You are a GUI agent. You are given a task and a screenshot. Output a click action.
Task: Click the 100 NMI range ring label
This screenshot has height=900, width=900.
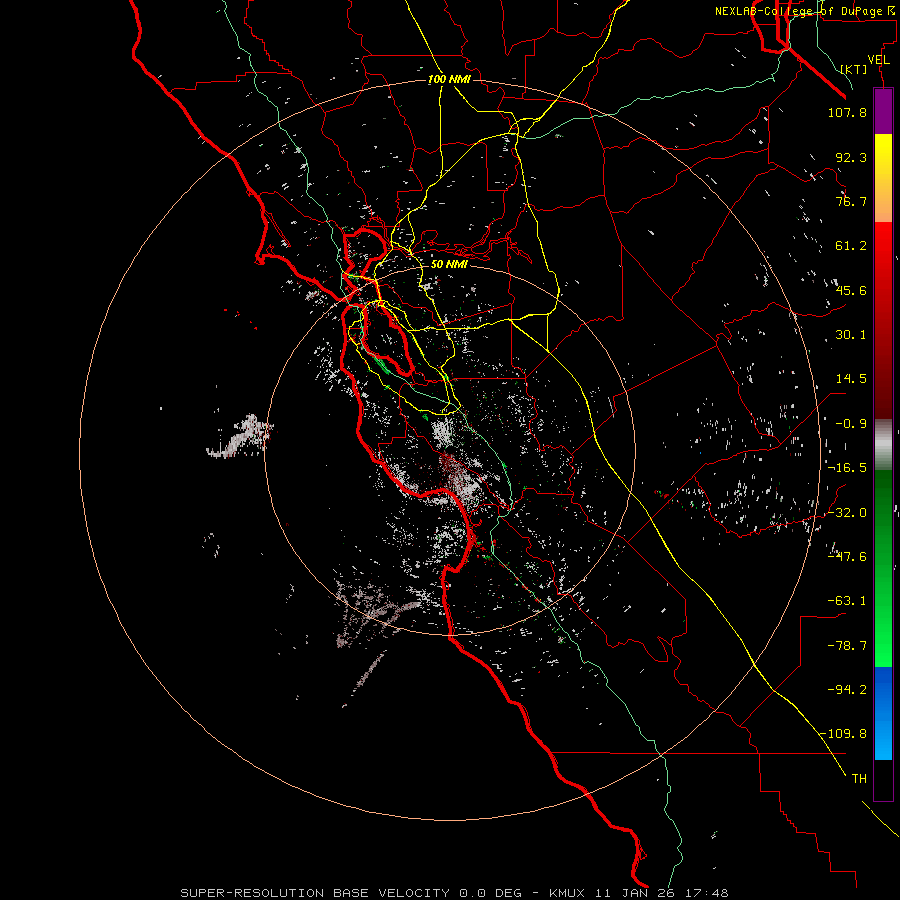click(449, 79)
